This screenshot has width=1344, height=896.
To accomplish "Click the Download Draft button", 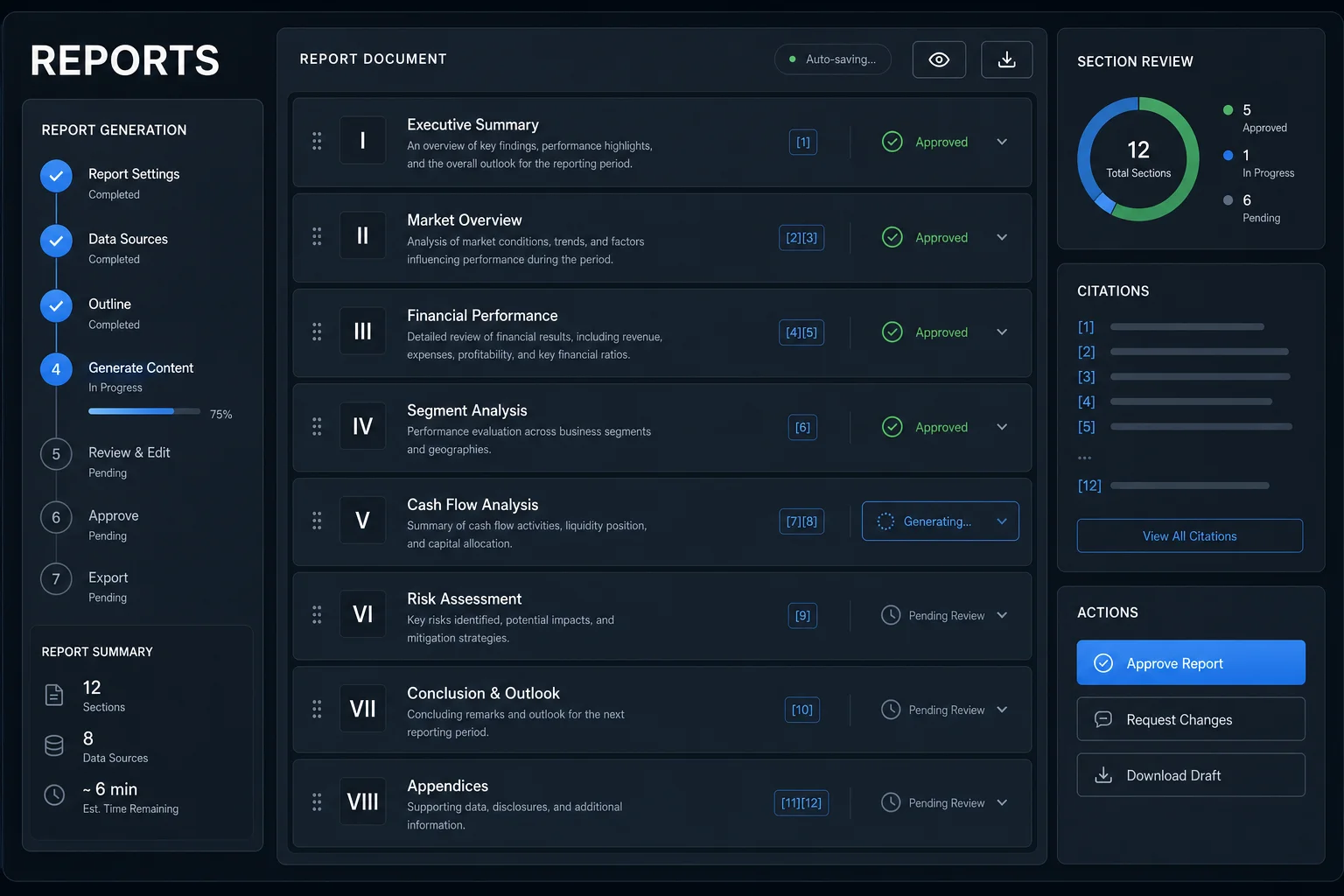I will pyautogui.click(x=1191, y=775).
